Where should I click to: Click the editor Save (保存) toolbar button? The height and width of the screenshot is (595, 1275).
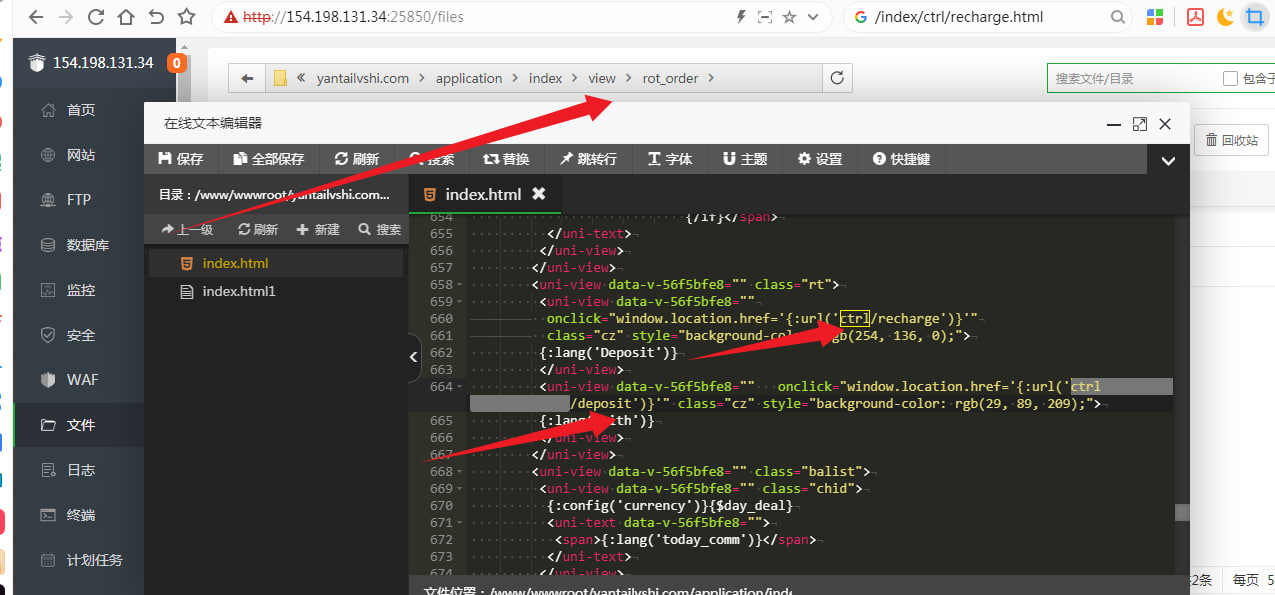[x=181, y=159]
